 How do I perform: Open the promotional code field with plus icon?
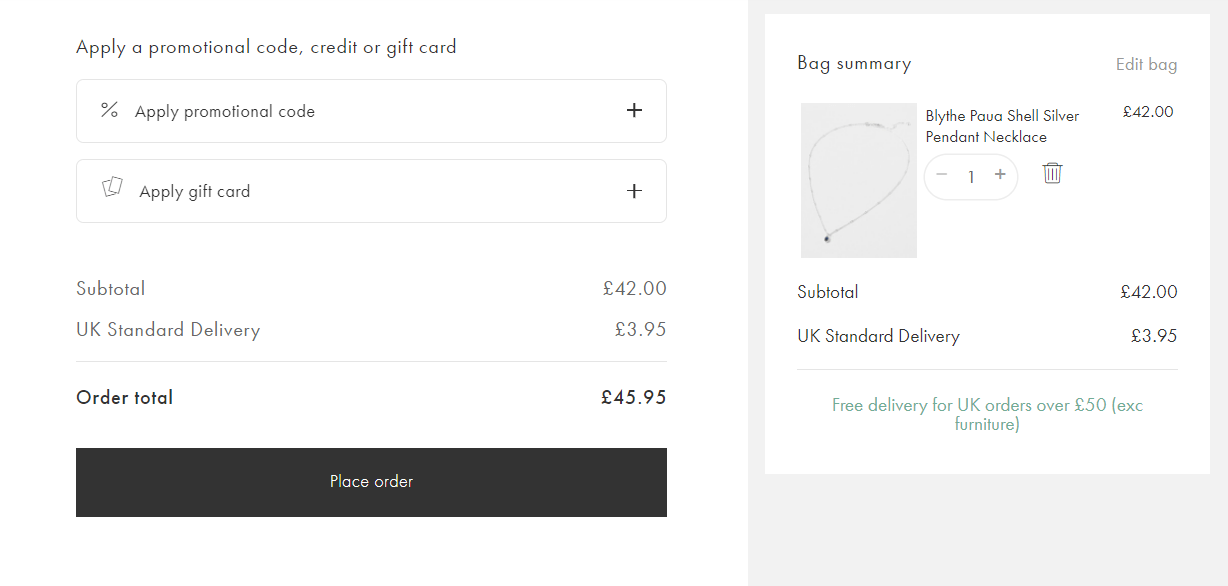634,111
